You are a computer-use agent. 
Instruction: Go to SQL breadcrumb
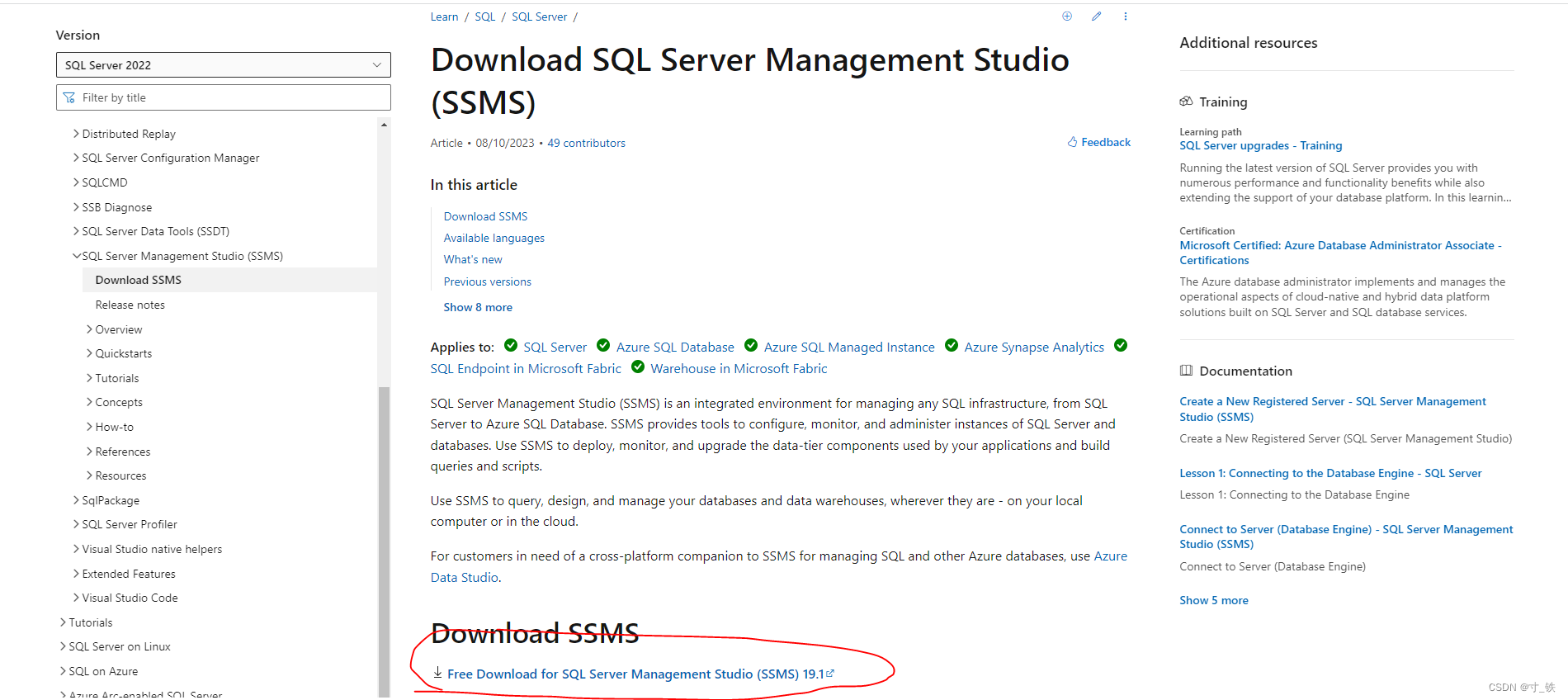485,17
